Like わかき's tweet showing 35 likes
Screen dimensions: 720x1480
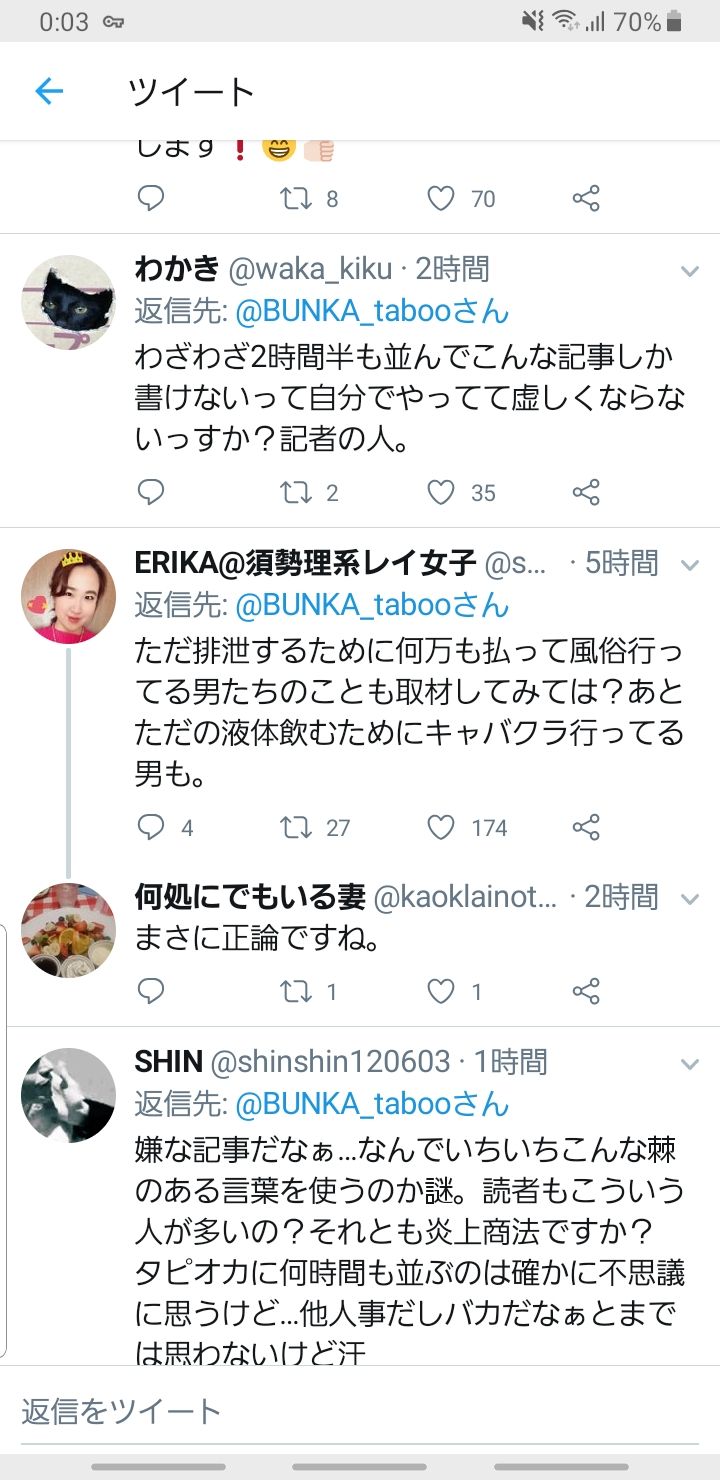441,492
